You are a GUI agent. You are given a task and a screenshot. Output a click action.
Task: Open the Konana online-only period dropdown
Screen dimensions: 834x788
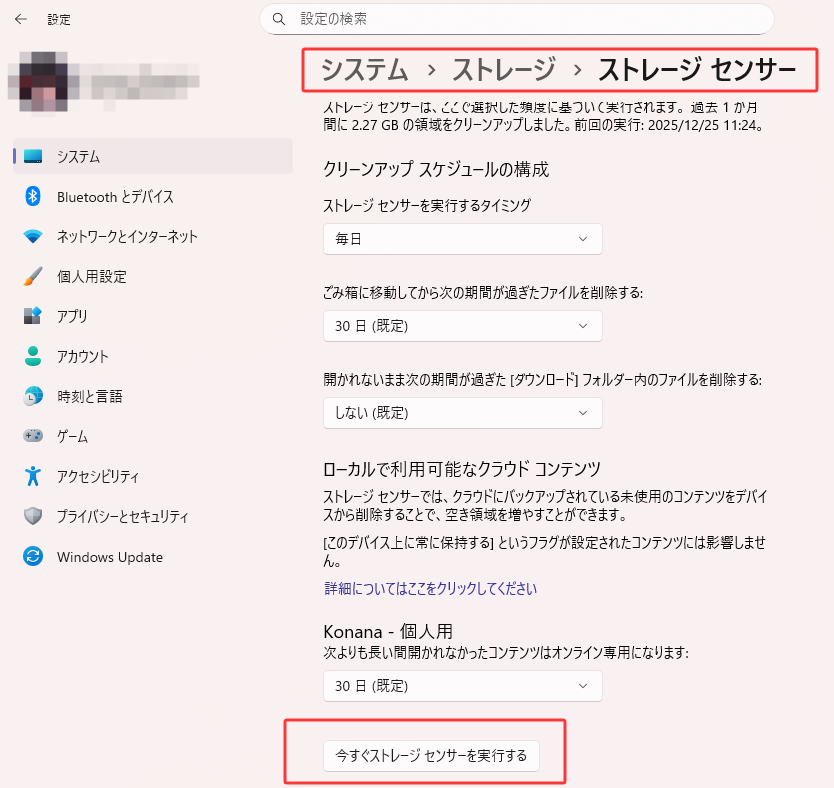[462, 686]
